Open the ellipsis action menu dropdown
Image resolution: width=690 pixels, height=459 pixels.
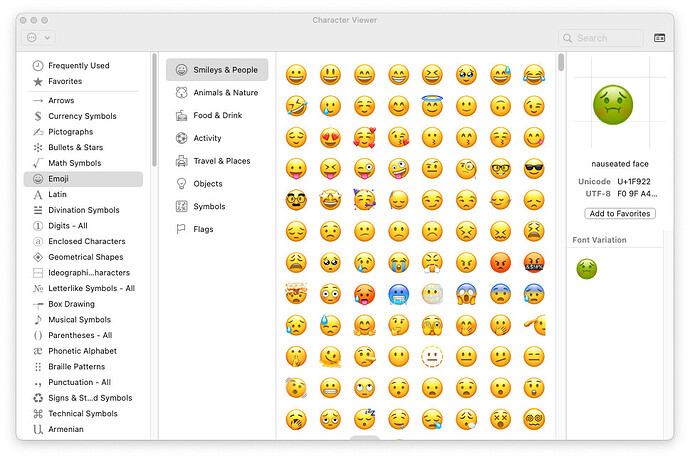pos(40,38)
